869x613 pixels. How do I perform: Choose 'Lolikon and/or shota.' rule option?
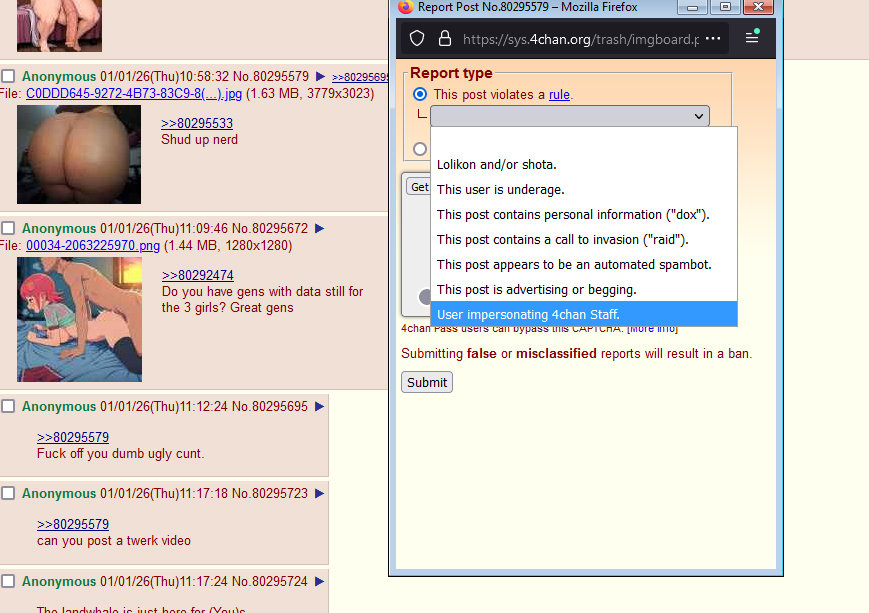(x=584, y=165)
